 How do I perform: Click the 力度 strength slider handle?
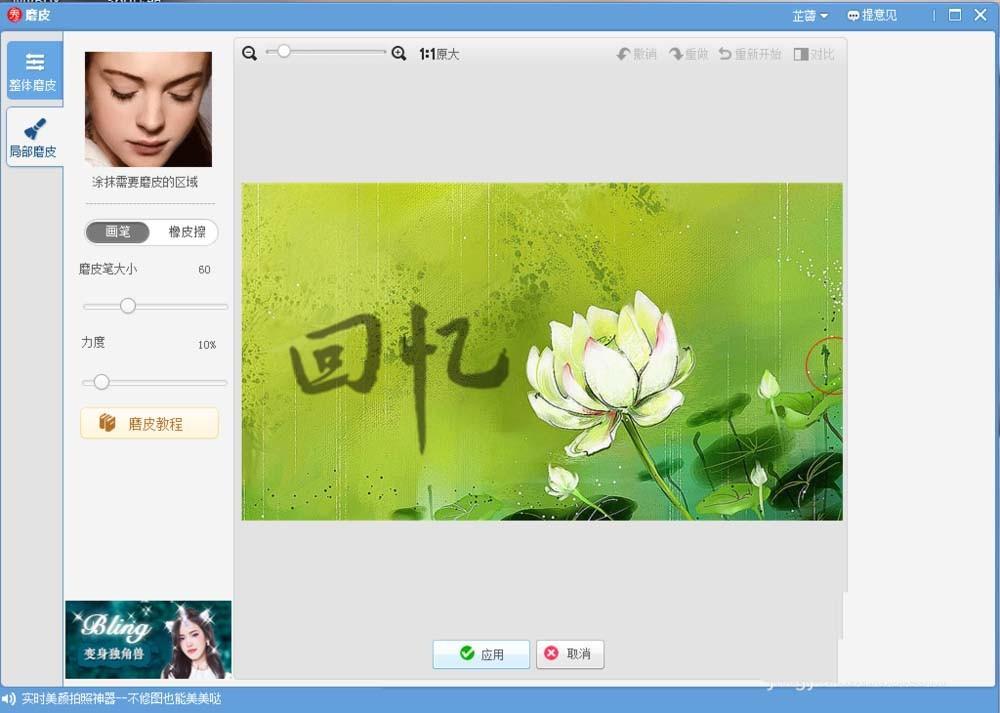[101, 382]
